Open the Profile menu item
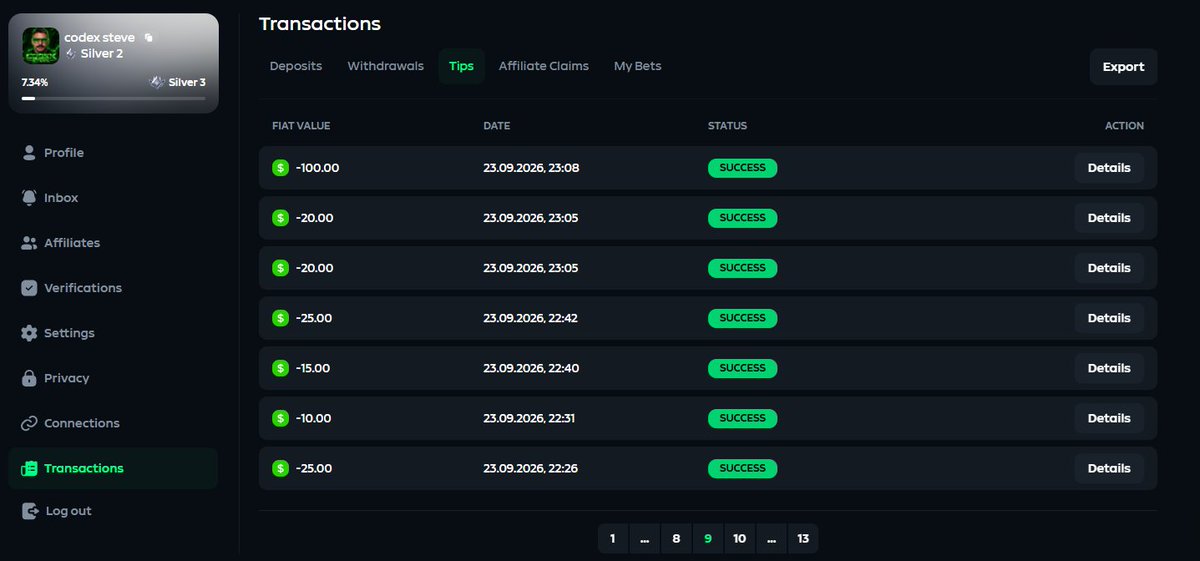Viewport: 1200px width, 561px height. point(113,153)
